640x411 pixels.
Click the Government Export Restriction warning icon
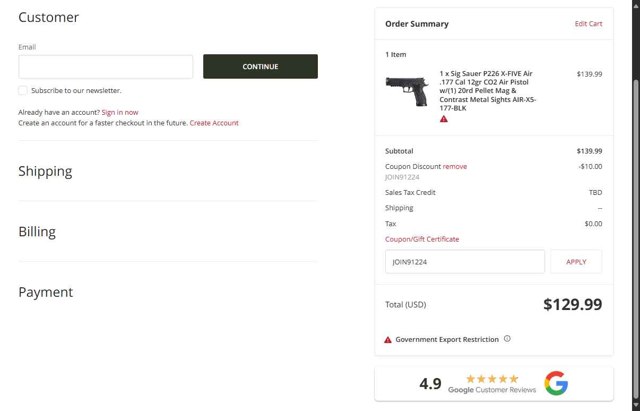[x=388, y=339]
